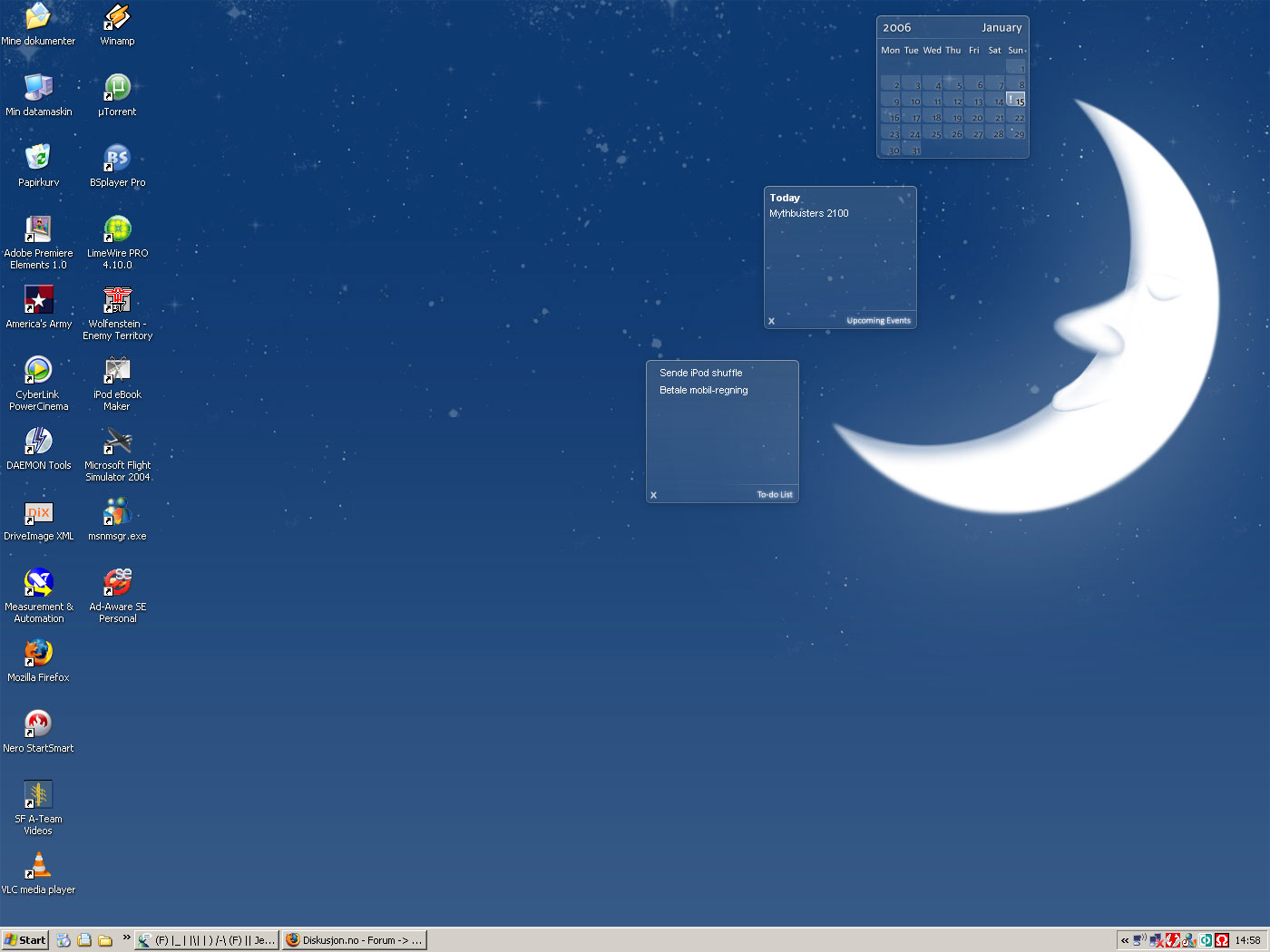Expand hidden system tray icons

pos(1125,940)
